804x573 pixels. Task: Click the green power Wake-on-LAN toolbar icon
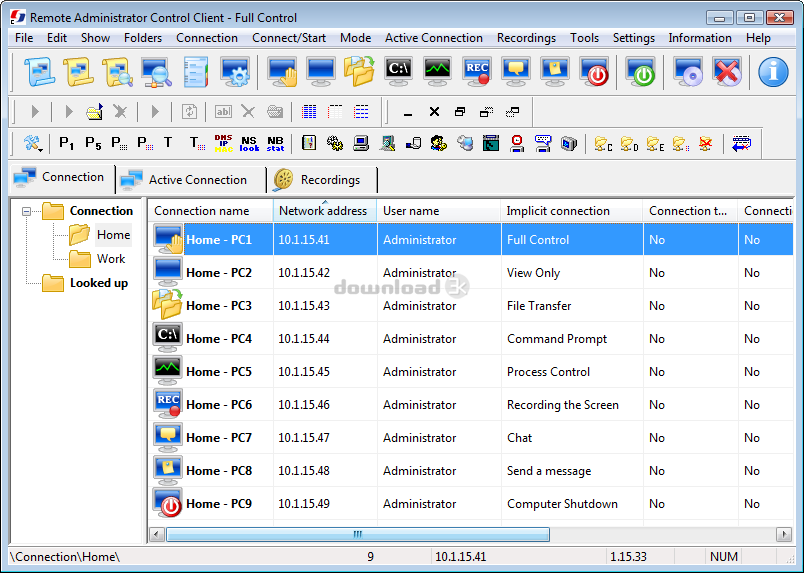(640, 72)
